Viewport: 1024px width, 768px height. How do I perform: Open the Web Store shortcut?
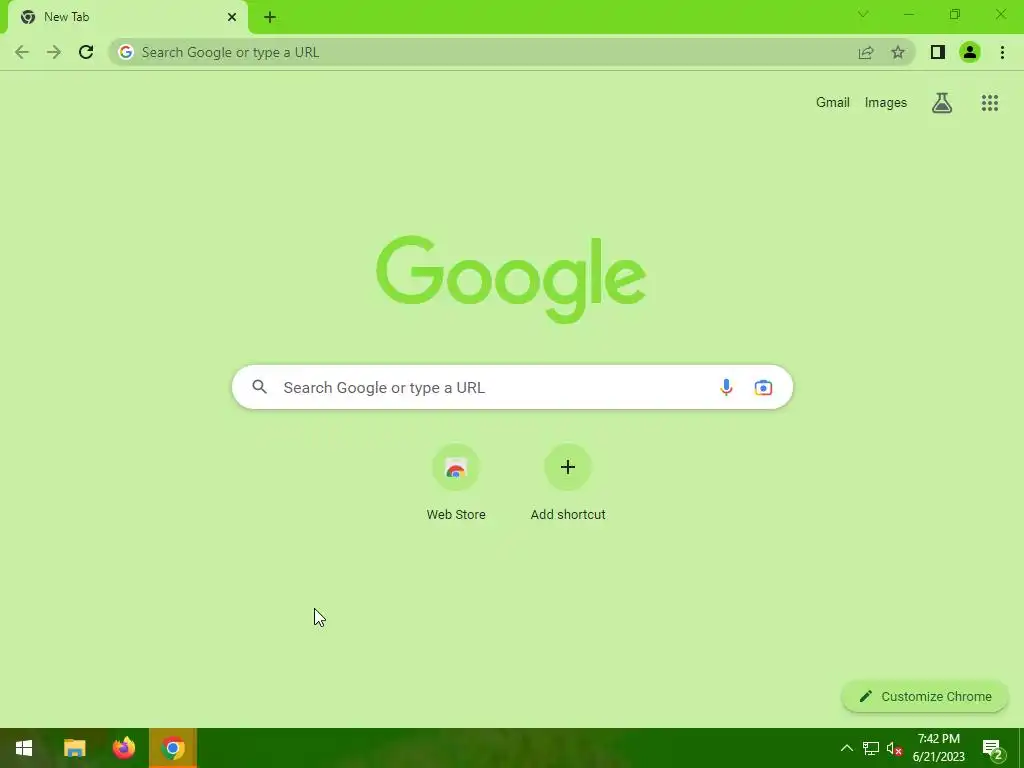coord(456,483)
